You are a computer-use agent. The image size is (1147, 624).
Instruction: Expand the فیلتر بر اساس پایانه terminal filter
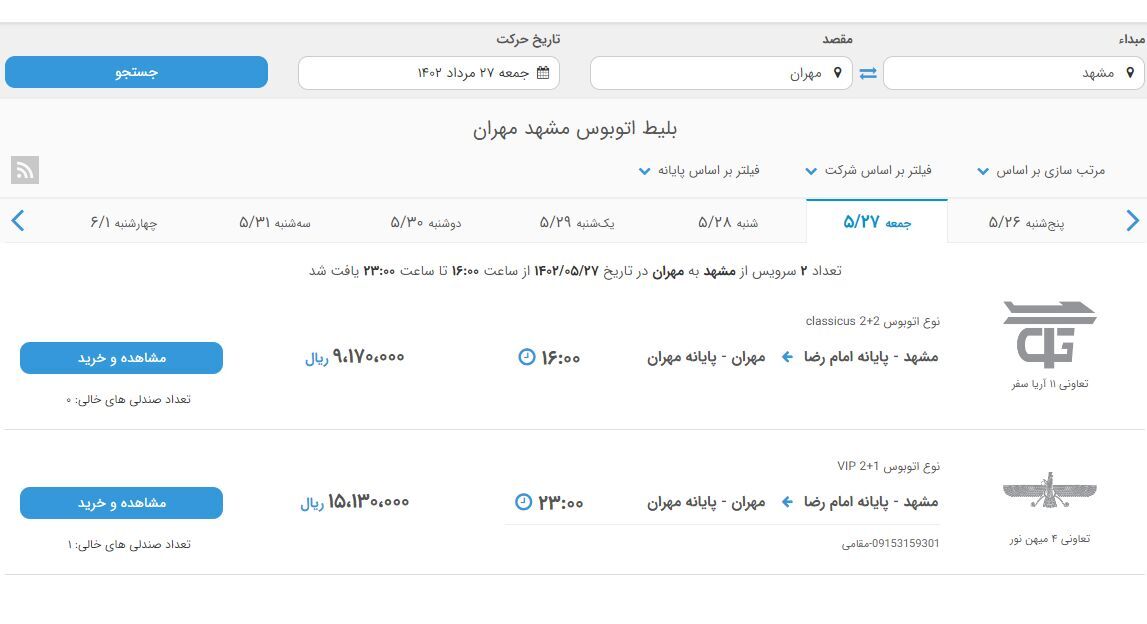[x=703, y=169]
